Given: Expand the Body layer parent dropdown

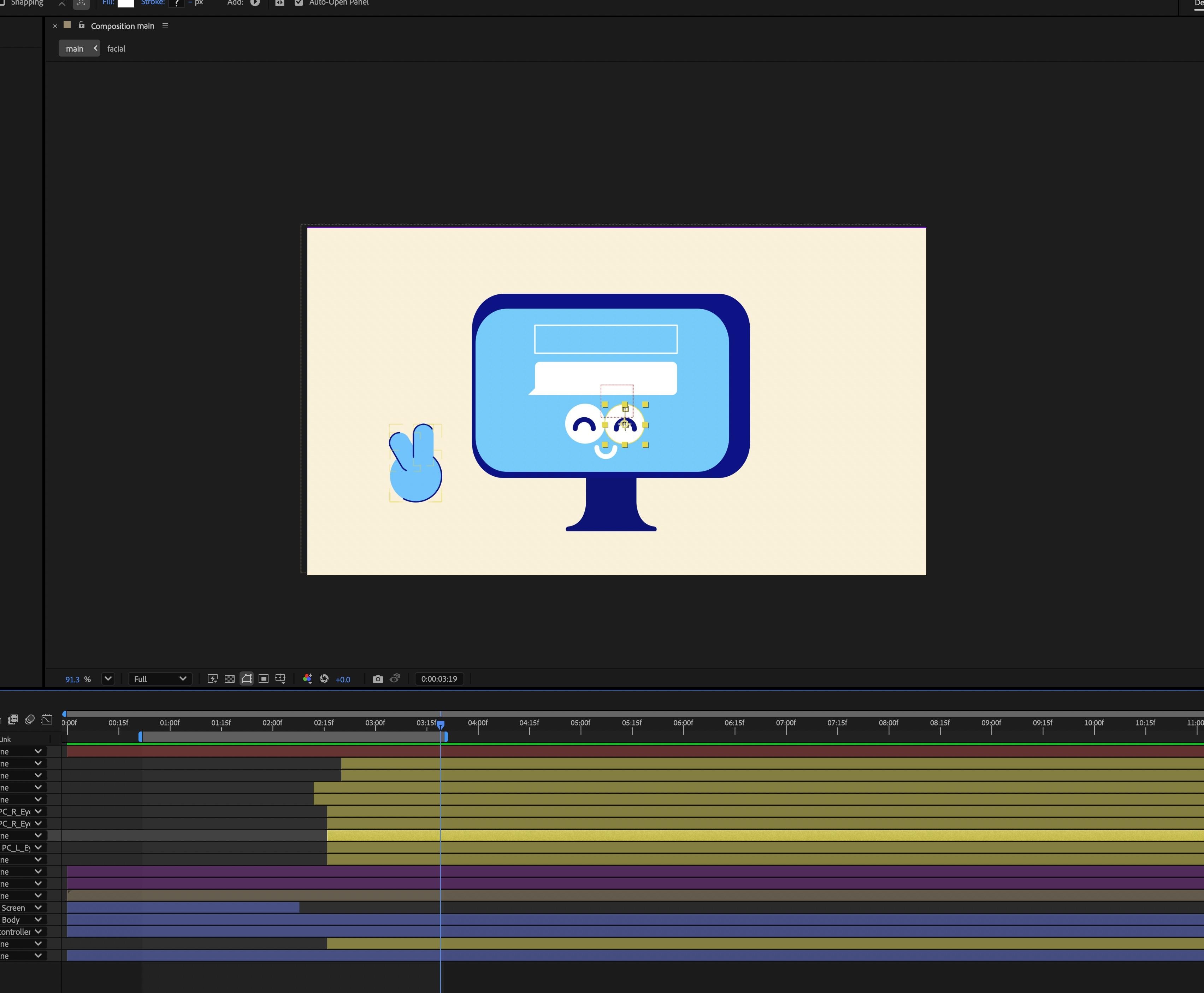Looking at the screenshot, I should (x=38, y=919).
